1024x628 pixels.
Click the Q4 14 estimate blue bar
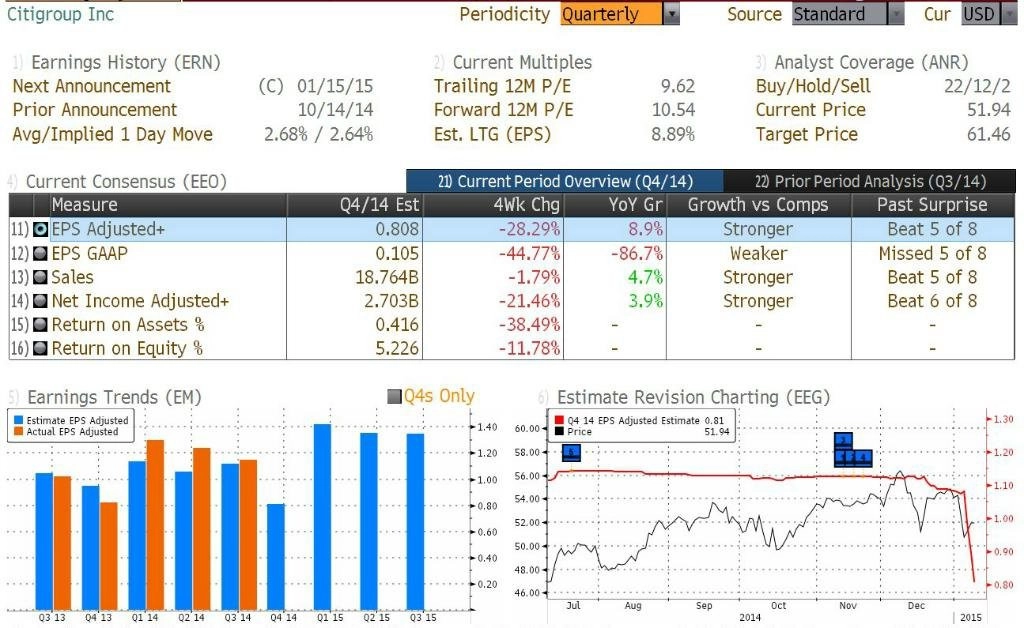coord(276,557)
